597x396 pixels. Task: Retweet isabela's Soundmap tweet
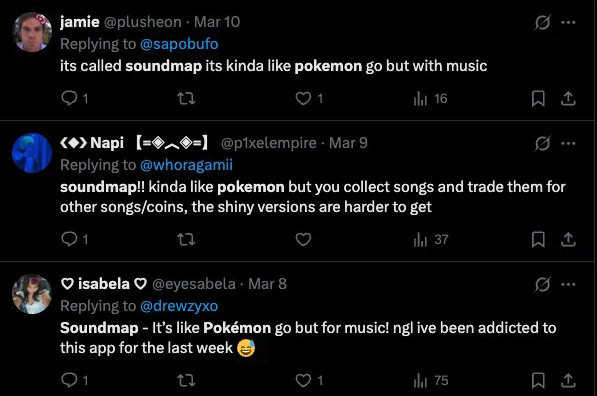coord(186,380)
